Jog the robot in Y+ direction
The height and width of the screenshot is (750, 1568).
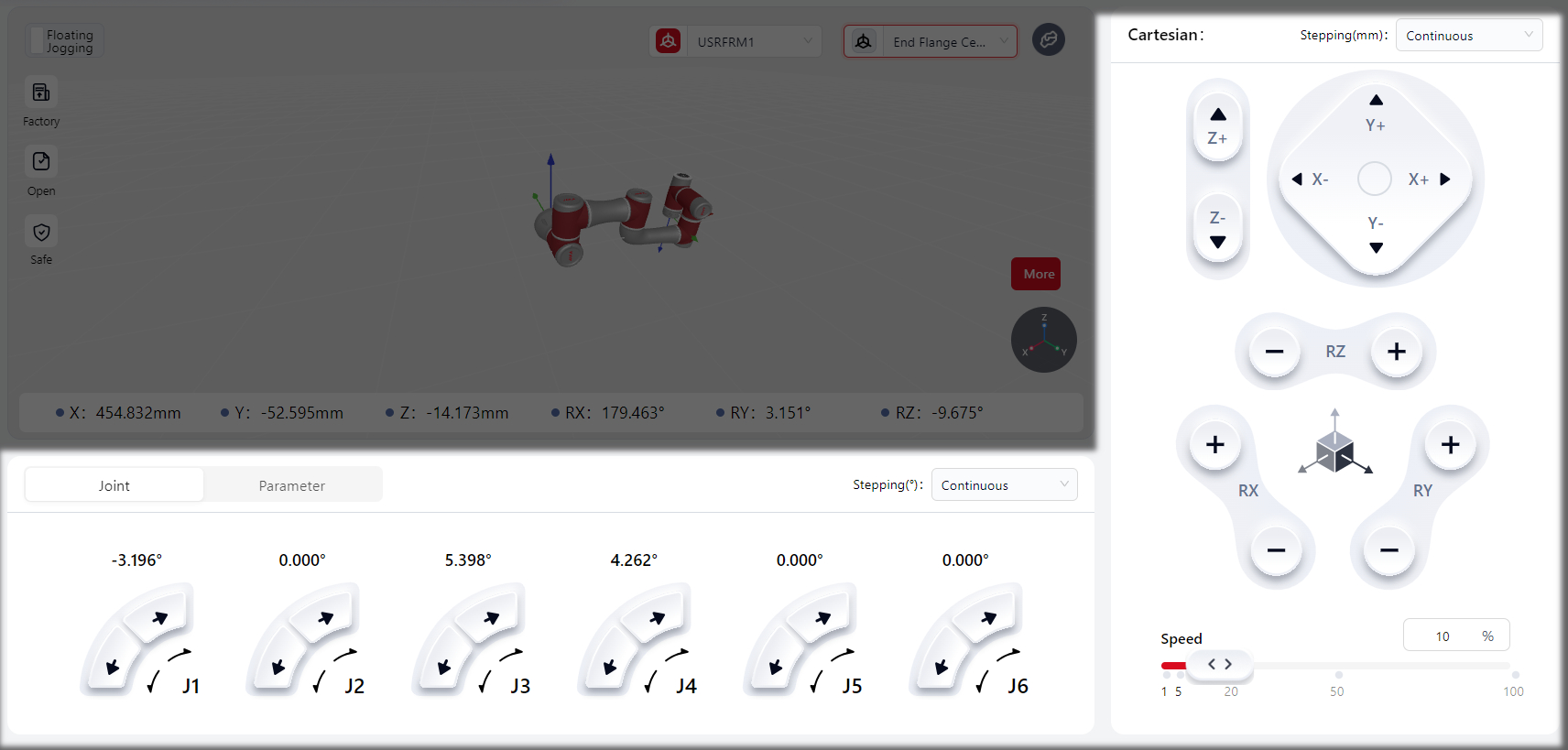point(1375,112)
